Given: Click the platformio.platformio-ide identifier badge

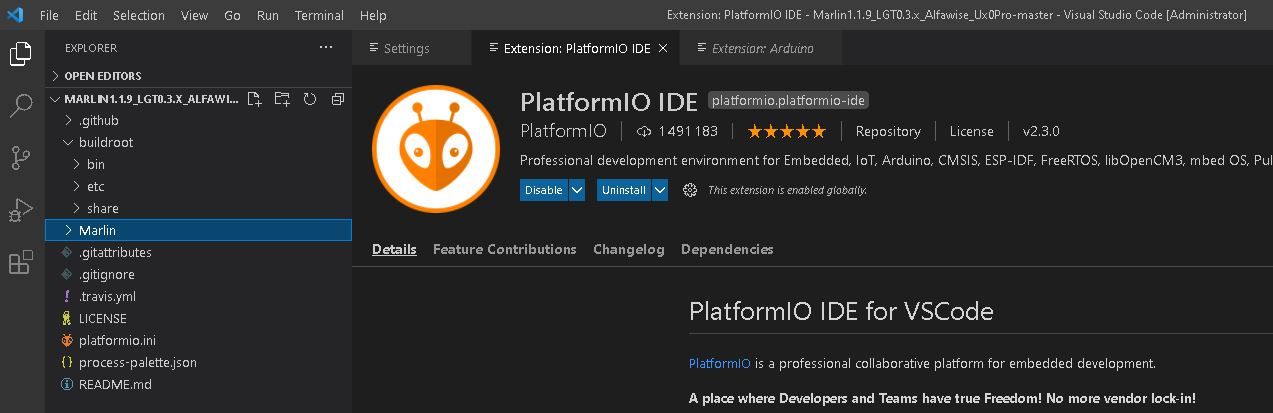Looking at the screenshot, I should click(x=788, y=100).
